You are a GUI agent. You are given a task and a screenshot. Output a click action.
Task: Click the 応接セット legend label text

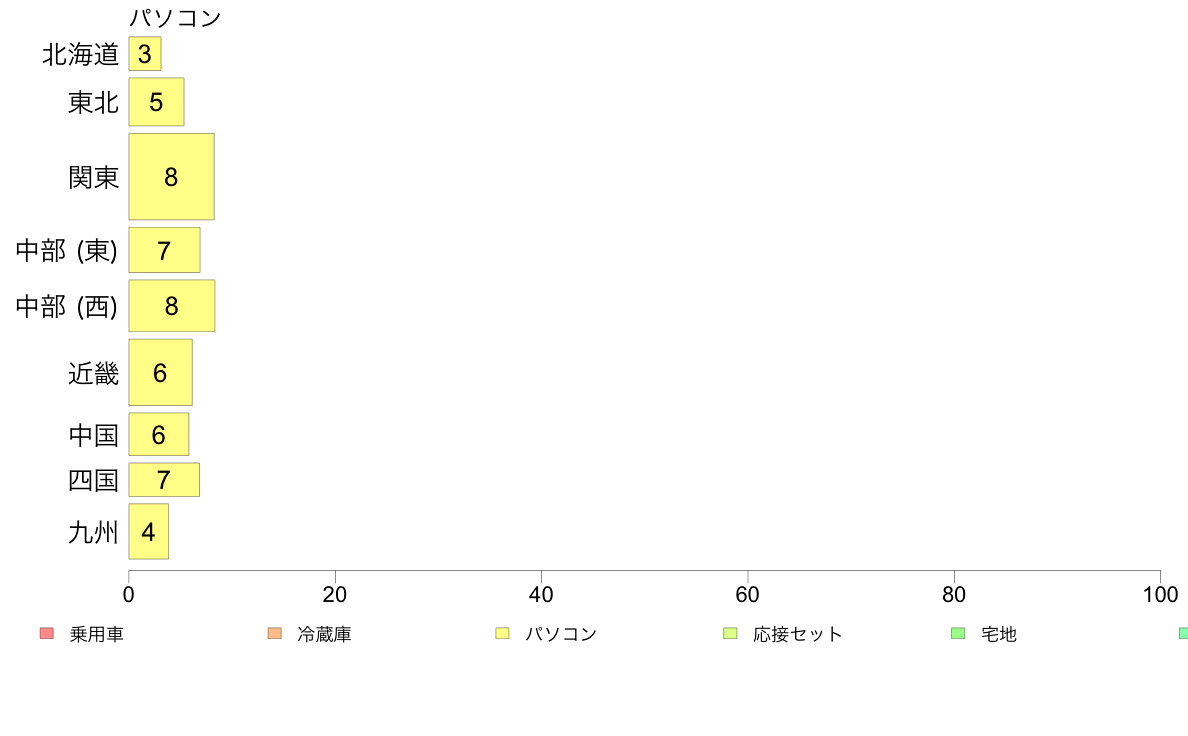click(798, 634)
